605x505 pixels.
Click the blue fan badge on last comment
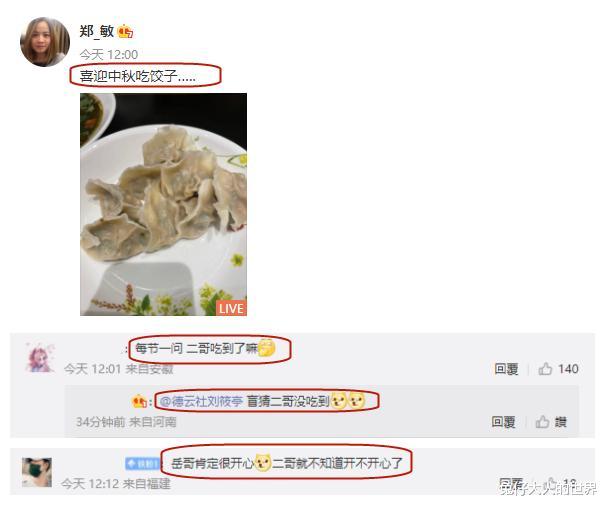[x=142, y=463]
